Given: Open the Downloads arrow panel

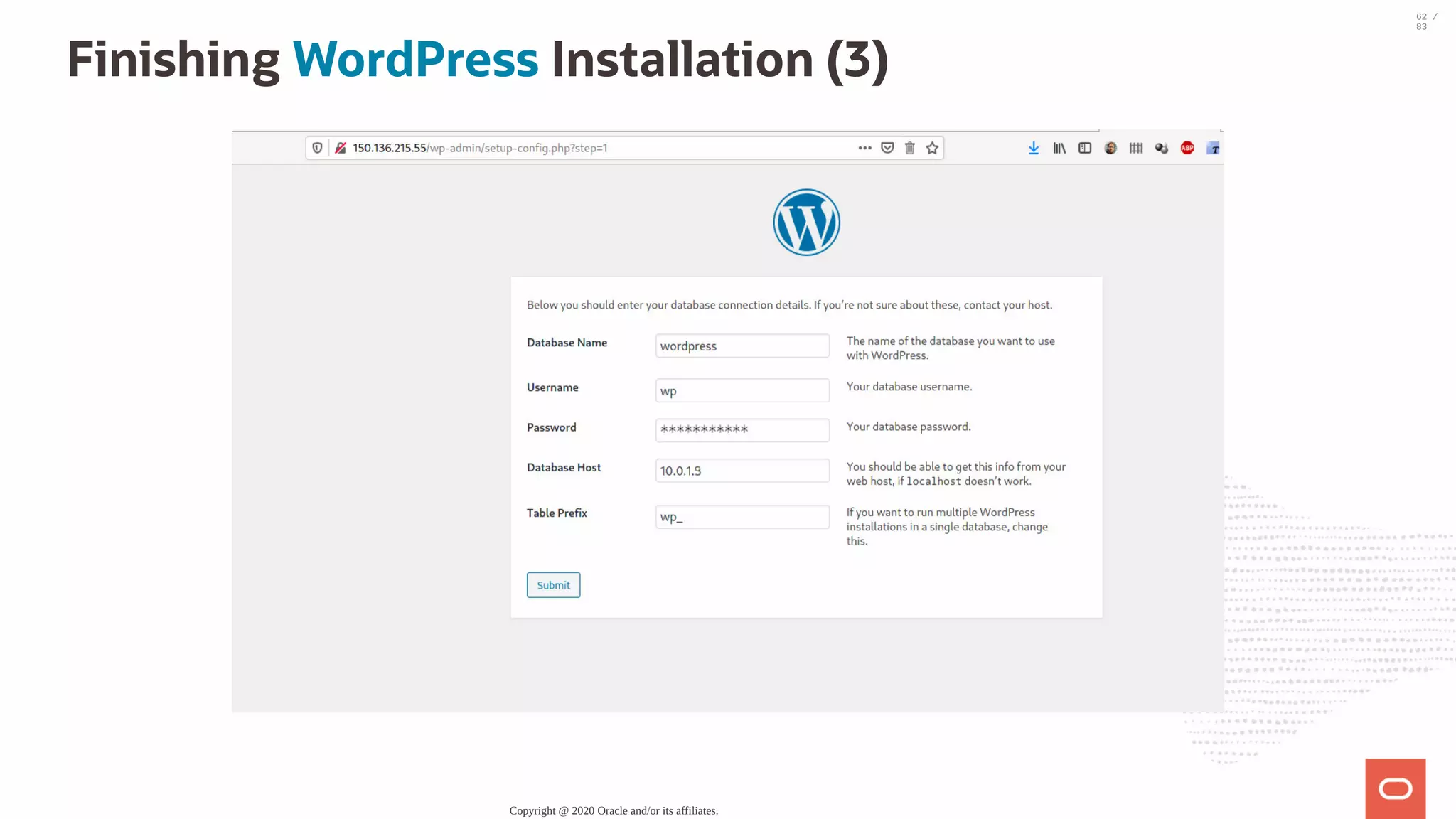Looking at the screenshot, I should pos(1034,148).
